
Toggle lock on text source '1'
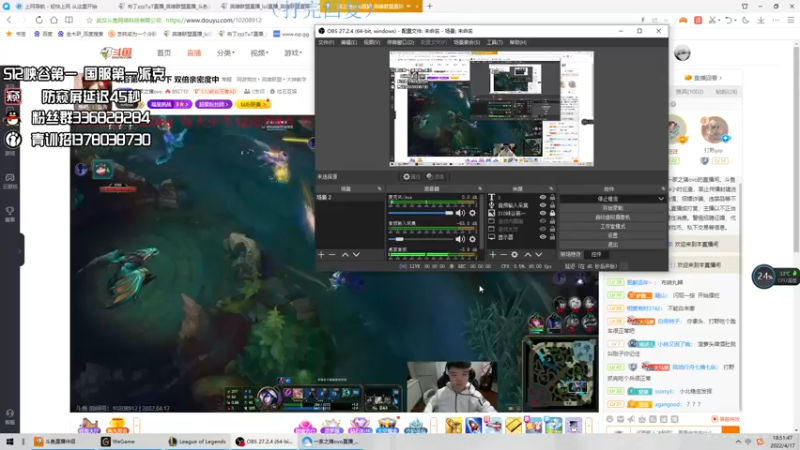point(552,197)
